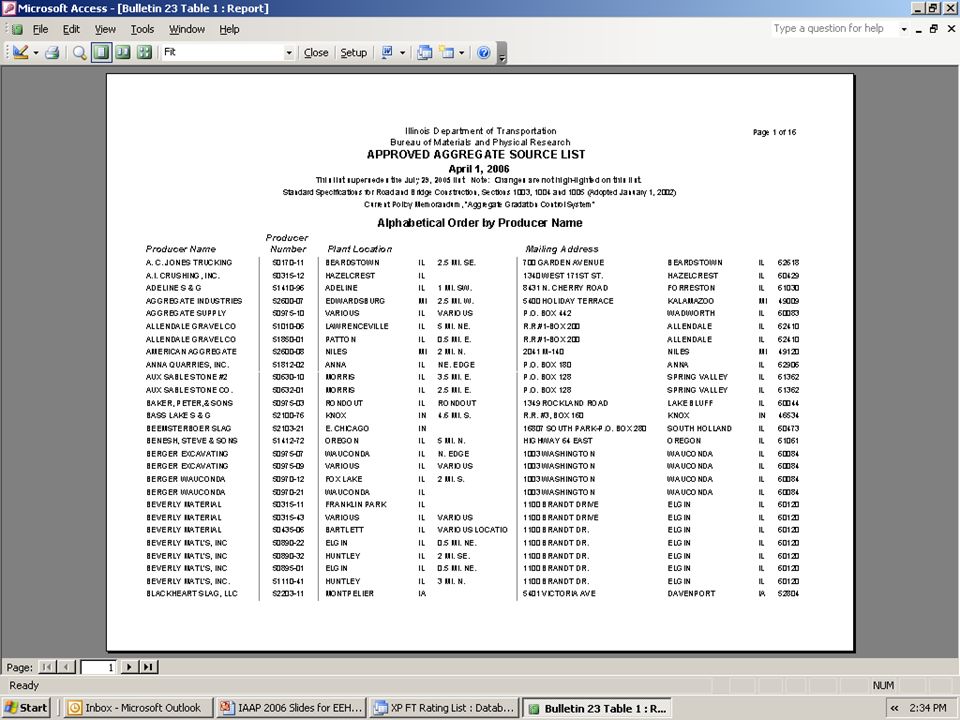Expand the OfficeLinks dropdown arrow
The height and width of the screenshot is (720, 960).
click(402, 53)
